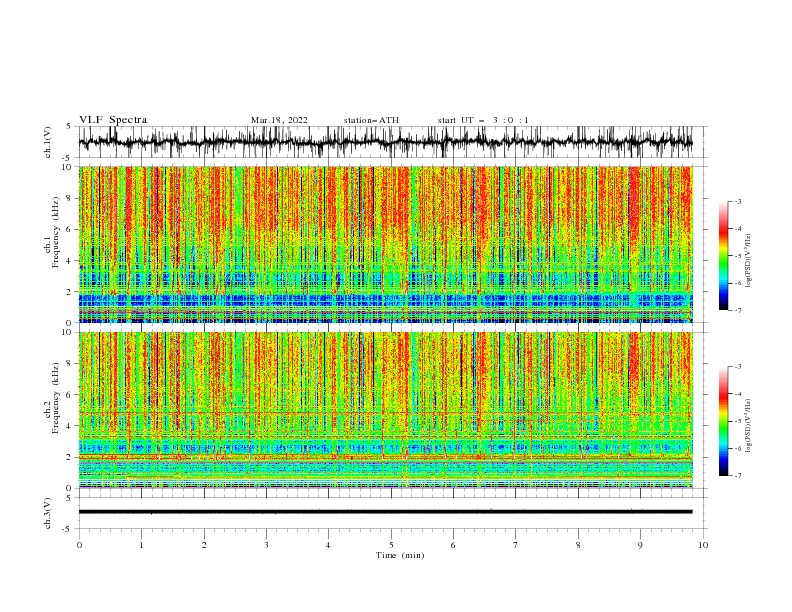Click the time axis tick label "0"
792x612 pixels.
[79, 545]
